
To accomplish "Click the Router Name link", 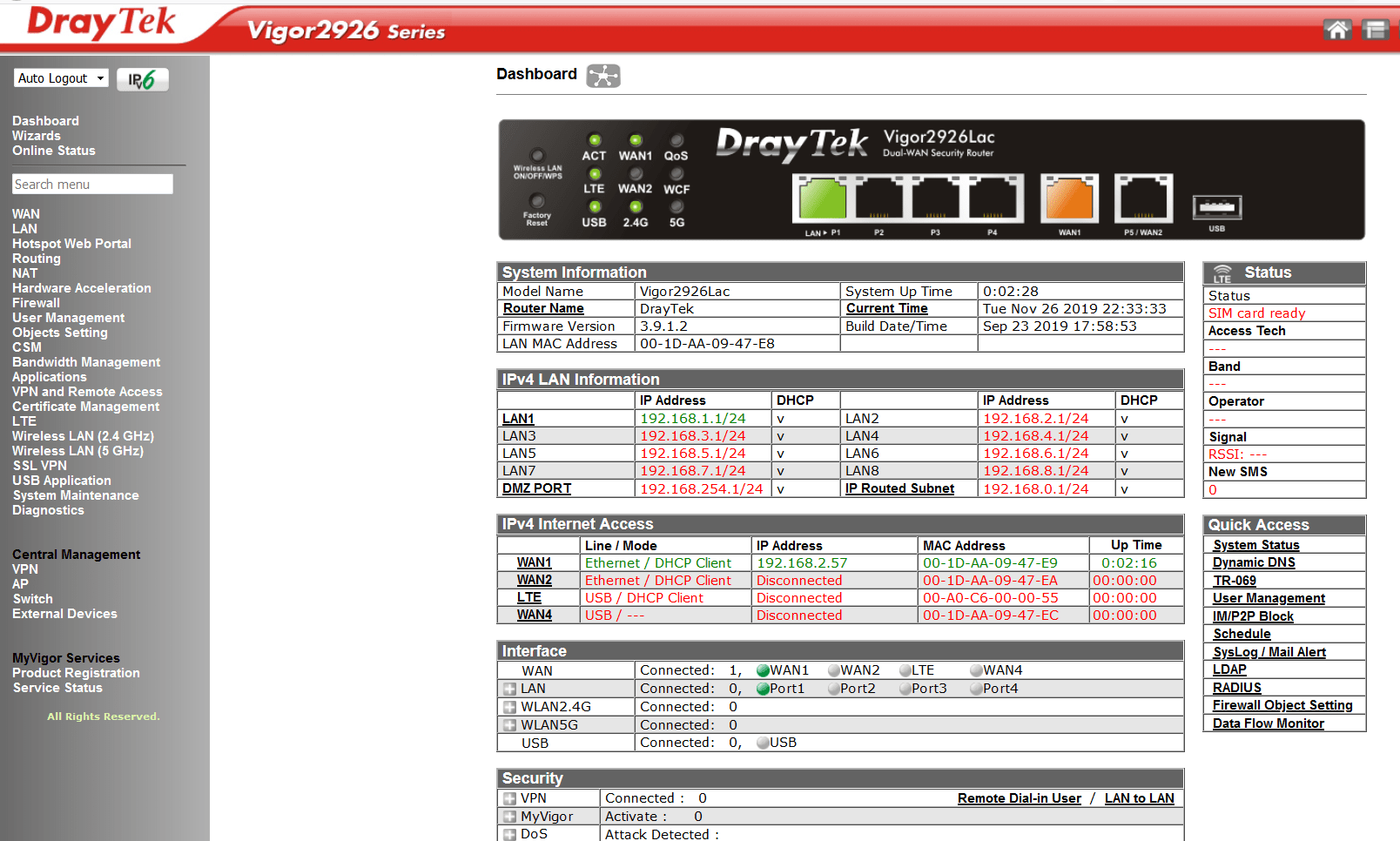I will (x=543, y=309).
